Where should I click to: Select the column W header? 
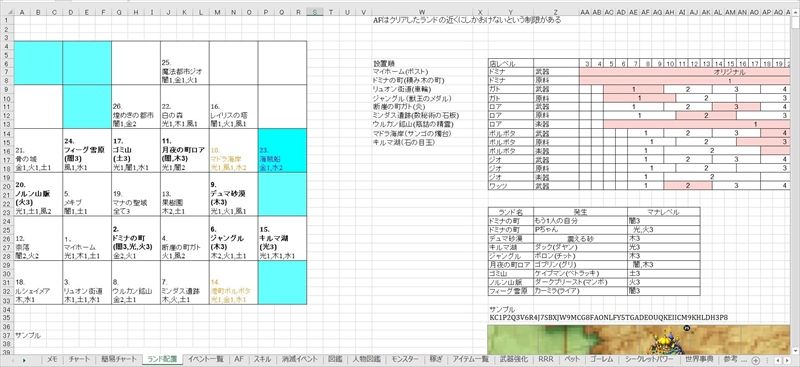tap(422, 12)
